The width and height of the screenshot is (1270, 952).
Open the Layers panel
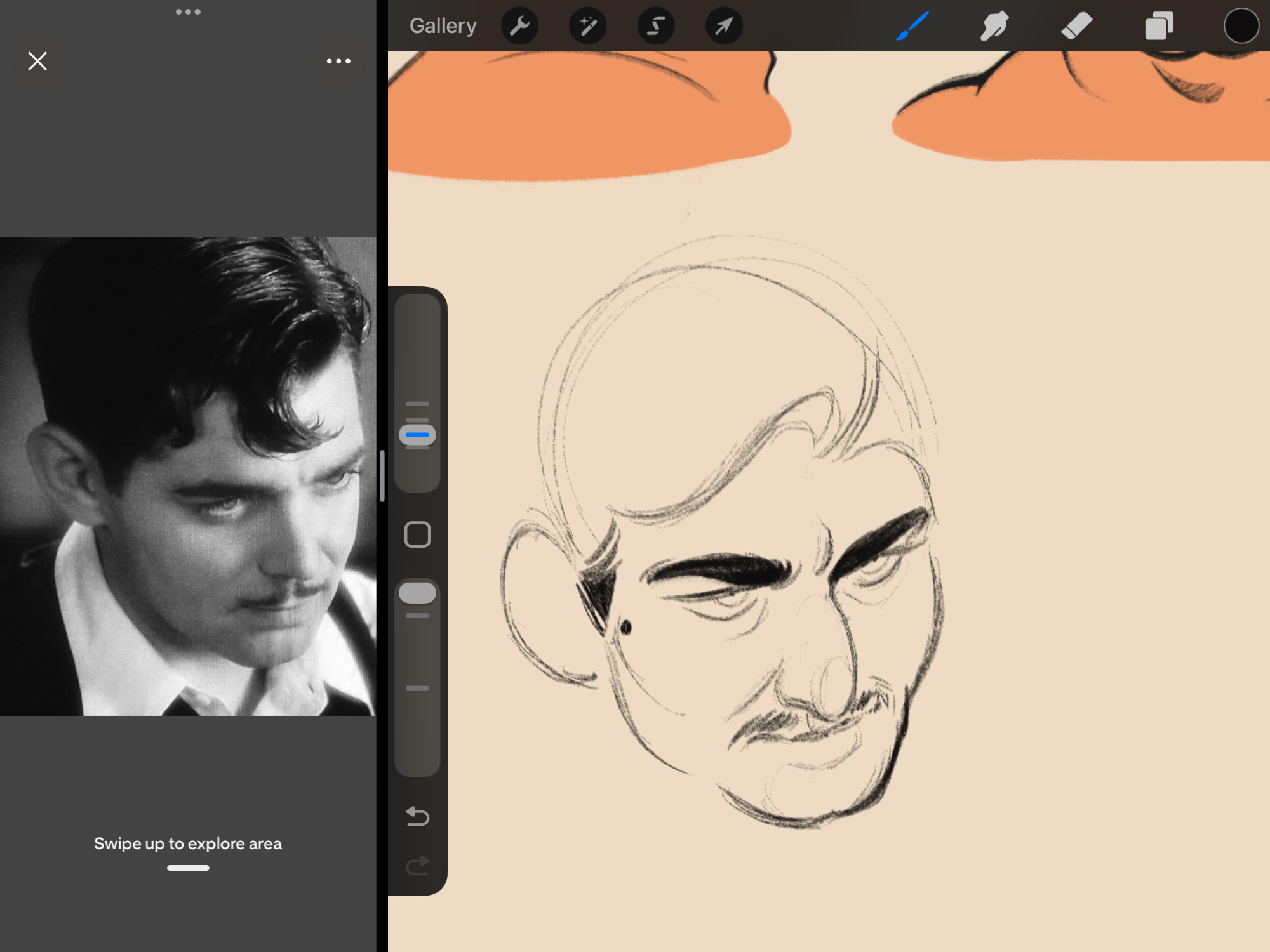point(1159,26)
